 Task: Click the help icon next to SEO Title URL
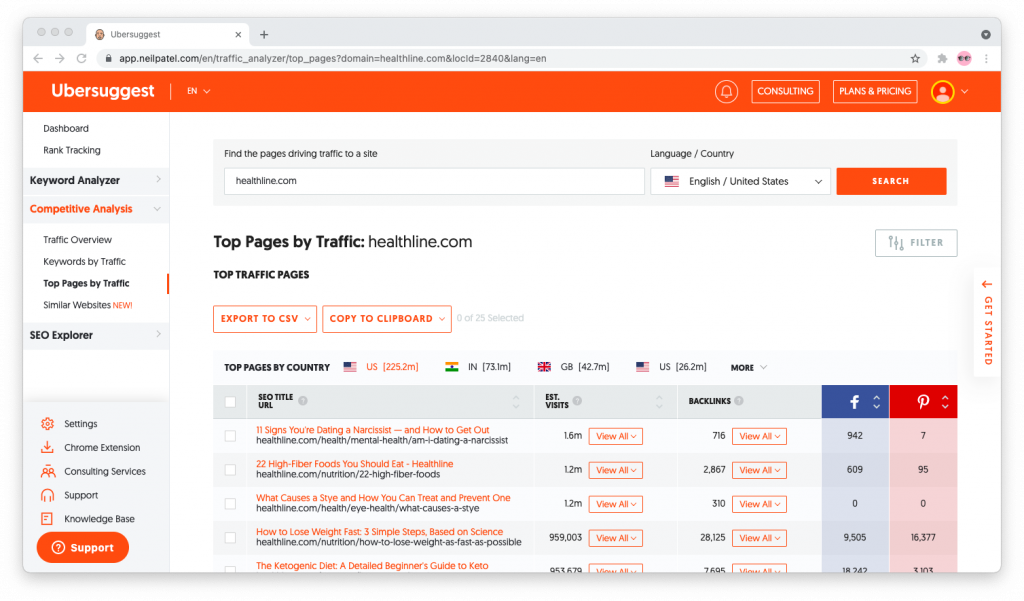tap(303, 400)
